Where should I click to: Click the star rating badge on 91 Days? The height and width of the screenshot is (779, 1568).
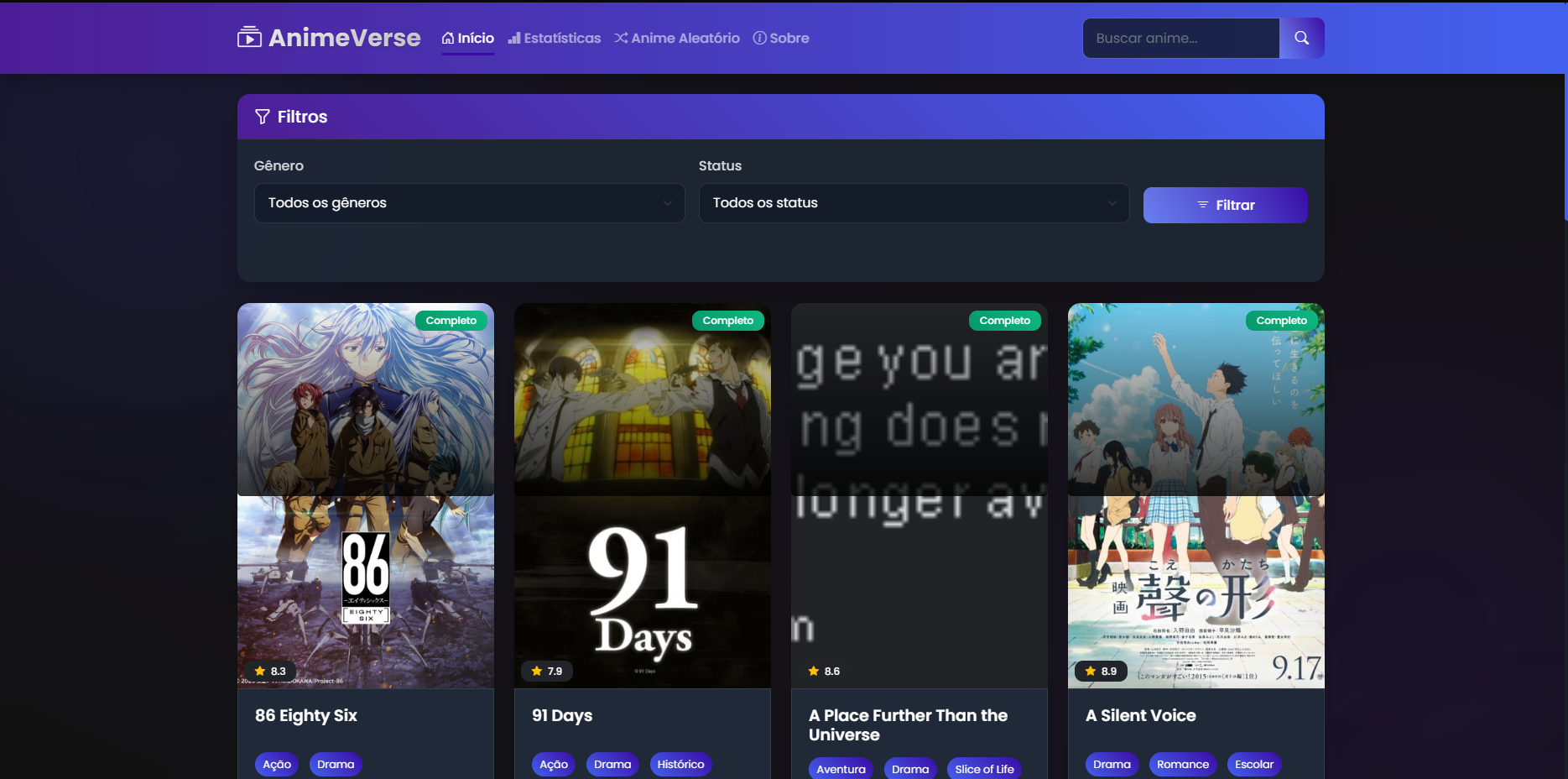point(546,671)
